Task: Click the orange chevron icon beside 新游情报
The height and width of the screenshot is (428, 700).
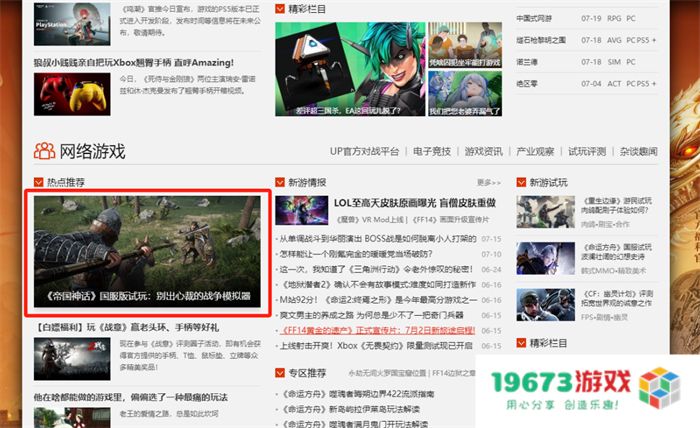Action: 280,182
